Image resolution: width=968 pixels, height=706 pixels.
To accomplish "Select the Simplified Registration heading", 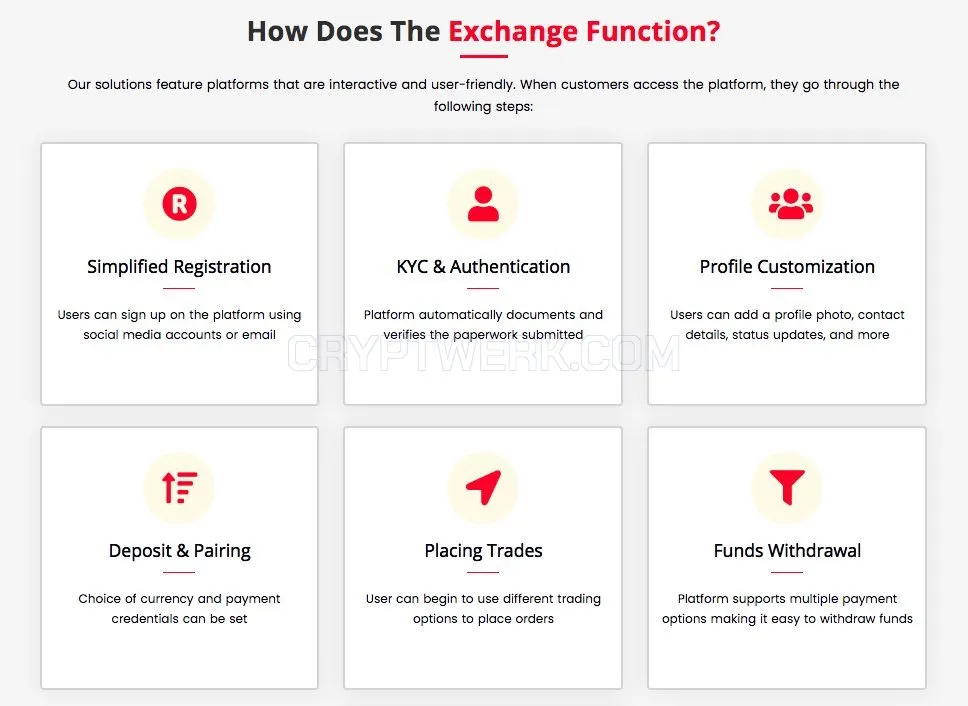I will pos(179,267).
